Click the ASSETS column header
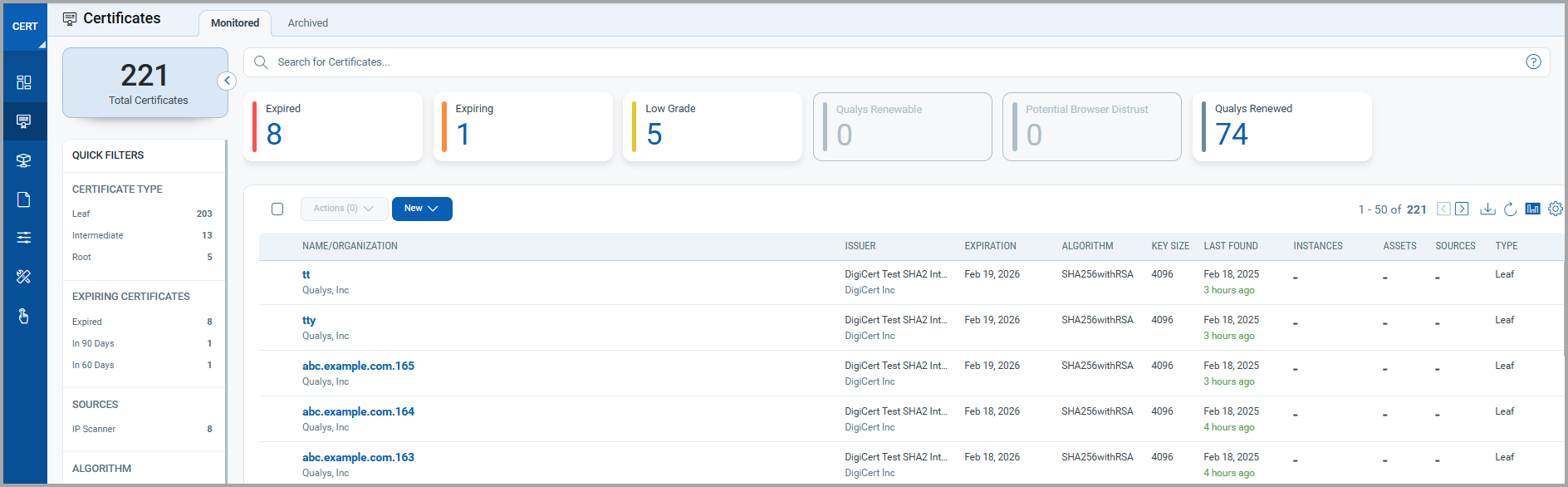This screenshot has width=1568, height=487. click(1399, 246)
